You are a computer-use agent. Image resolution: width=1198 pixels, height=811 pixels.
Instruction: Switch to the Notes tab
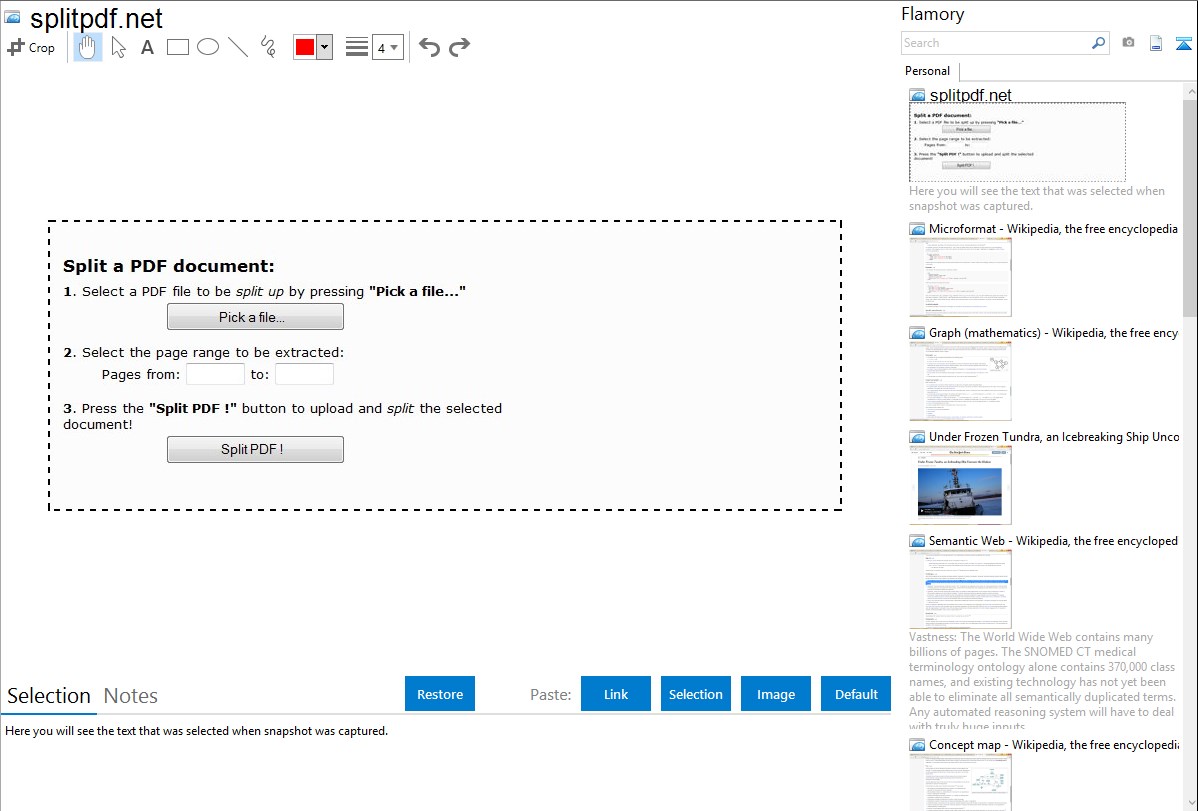(x=131, y=696)
